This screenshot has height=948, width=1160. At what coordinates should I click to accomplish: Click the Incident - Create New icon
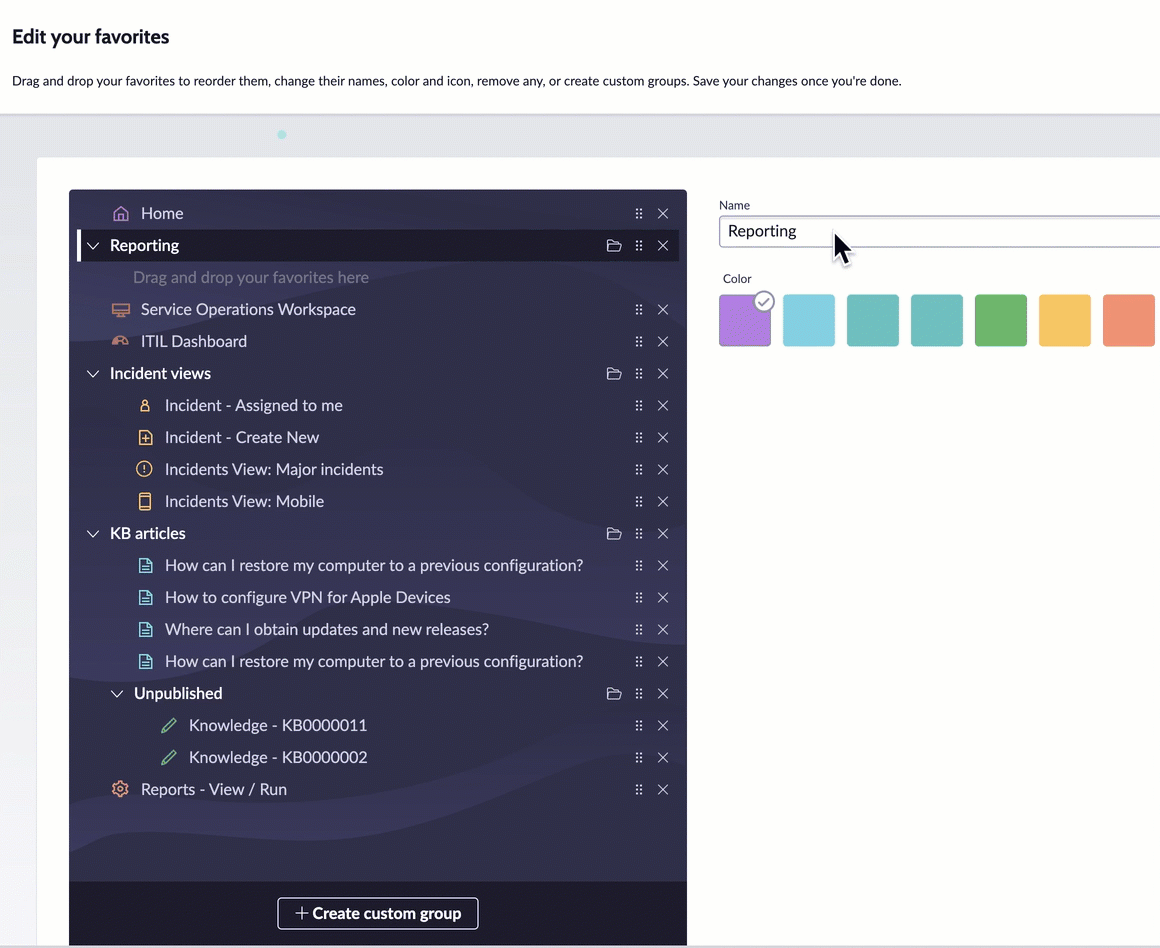tap(146, 437)
